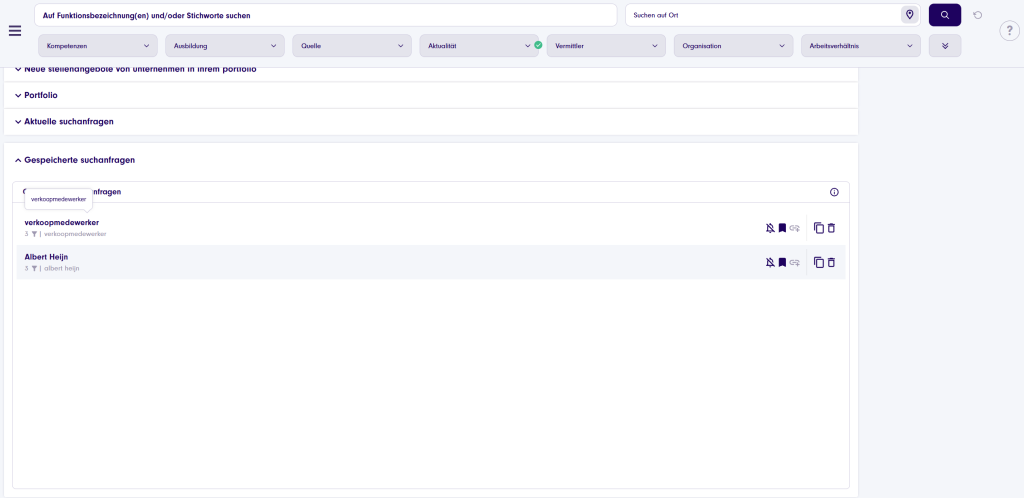Open the hamburger menu
This screenshot has width=1024, height=498.
click(15, 30)
